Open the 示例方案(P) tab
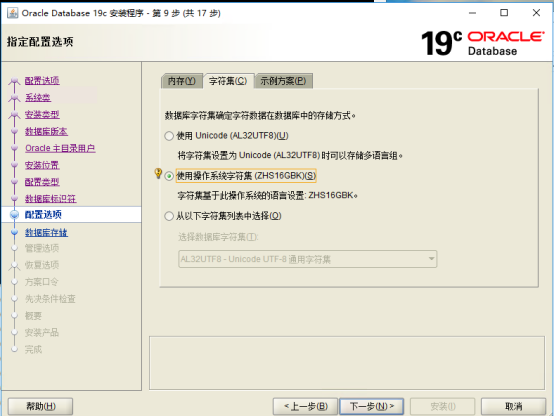This screenshot has height=416, width=554. (x=283, y=81)
